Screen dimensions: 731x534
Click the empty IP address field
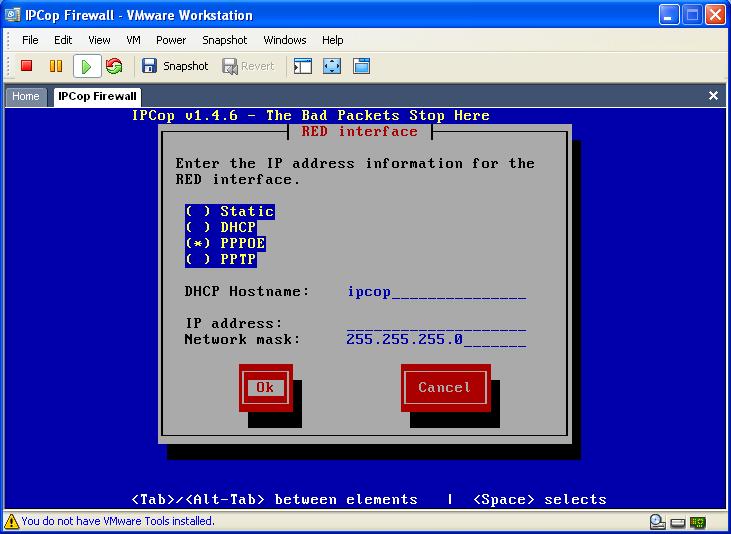click(x=437, y=324)
